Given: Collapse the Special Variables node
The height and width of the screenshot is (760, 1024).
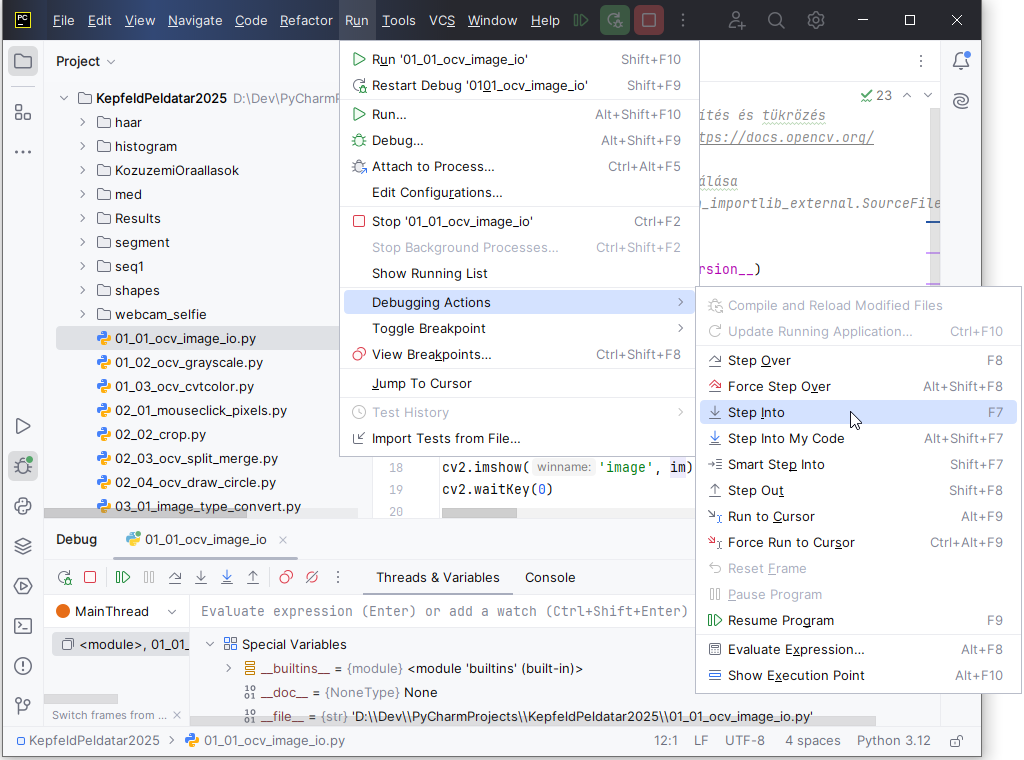Looking at the screenshot, I should (210, 644).
